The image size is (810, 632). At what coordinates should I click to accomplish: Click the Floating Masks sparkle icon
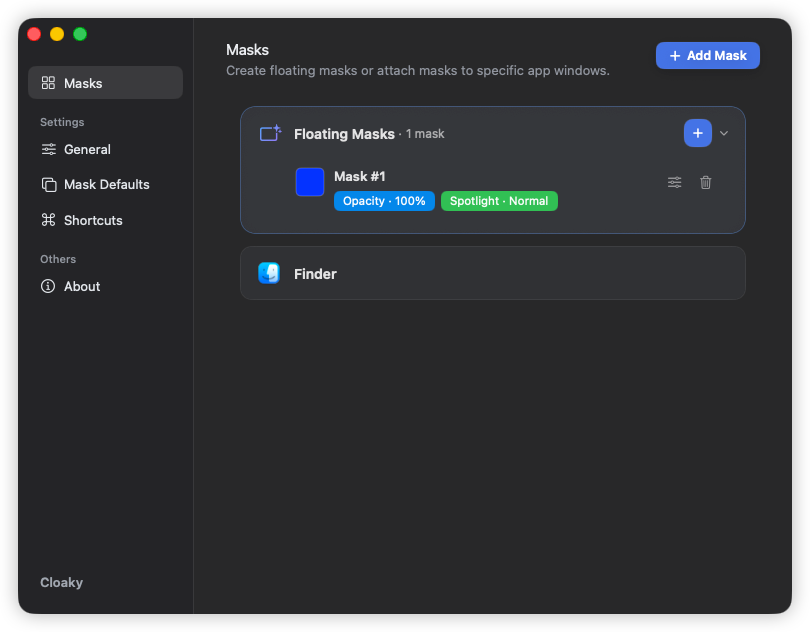pos(270,133)
